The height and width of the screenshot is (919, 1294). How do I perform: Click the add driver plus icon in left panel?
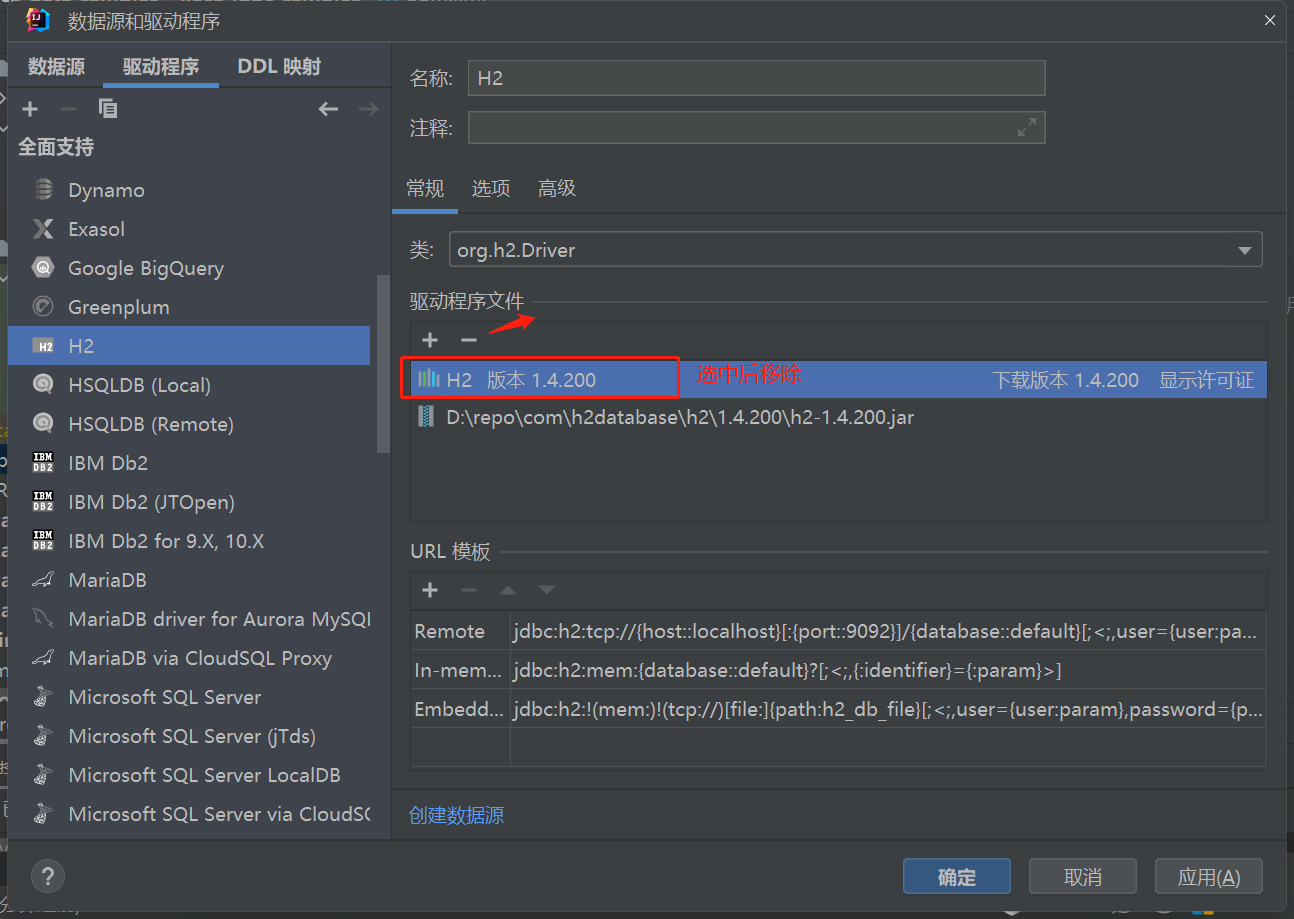coord(30,109)
